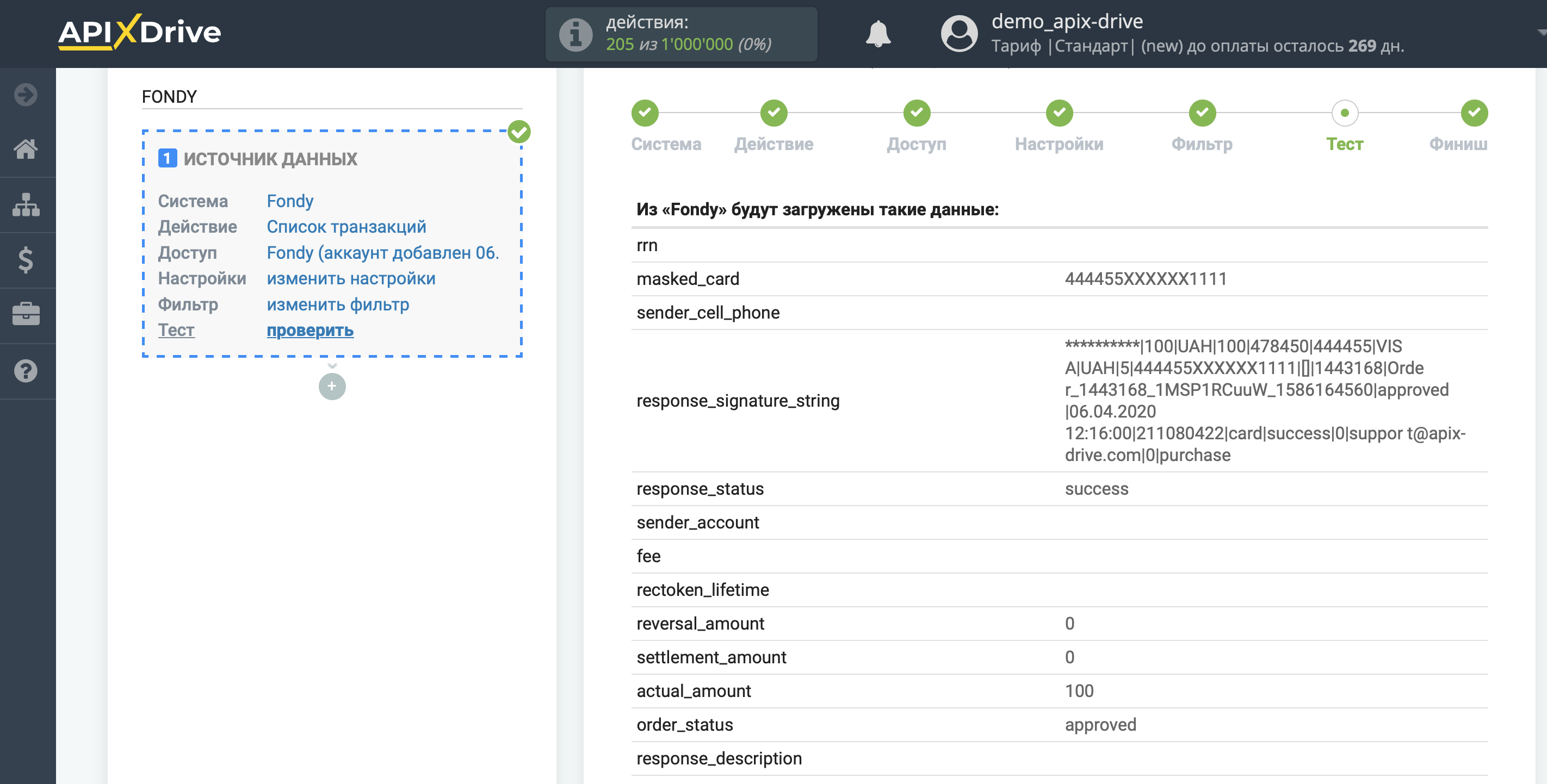Edit the FONDY connection name field

coord(332,96)
